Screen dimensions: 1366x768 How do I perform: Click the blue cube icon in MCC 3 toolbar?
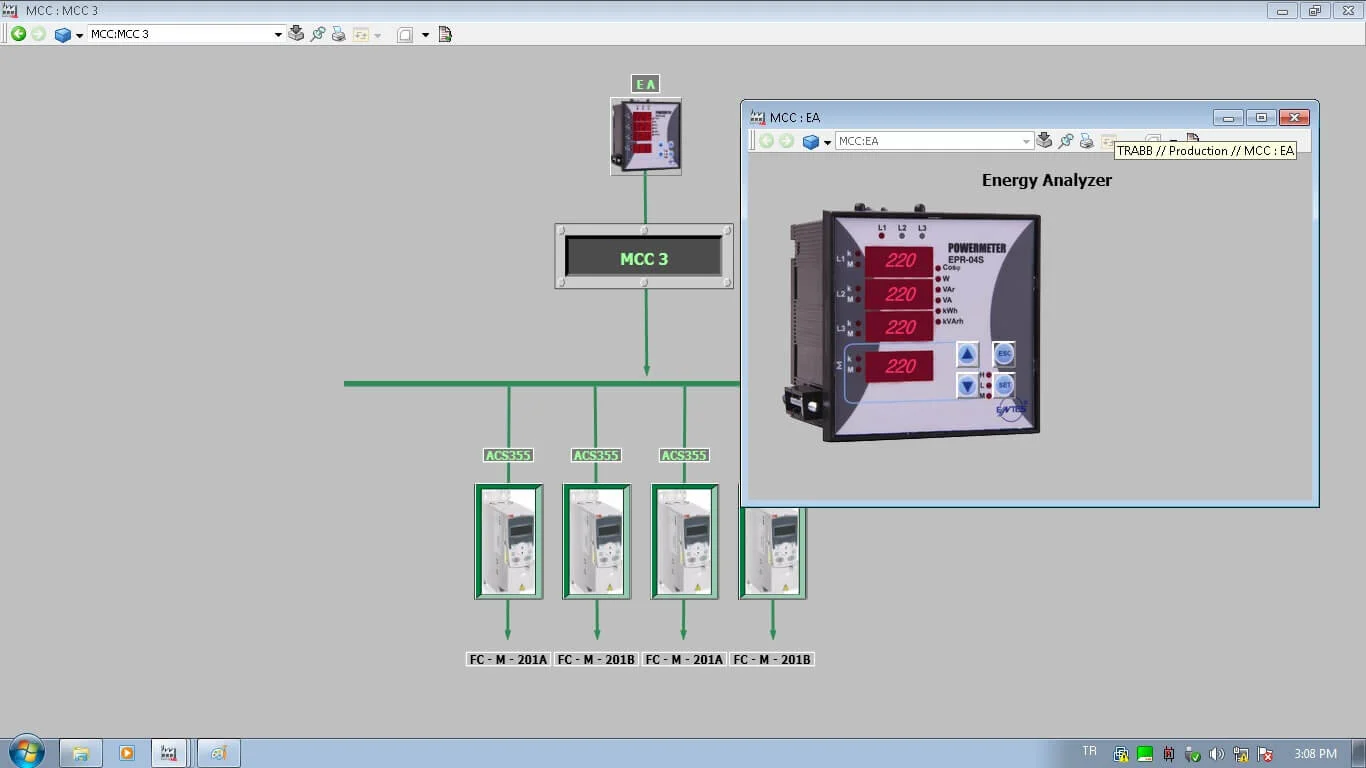tap(63, 35)
